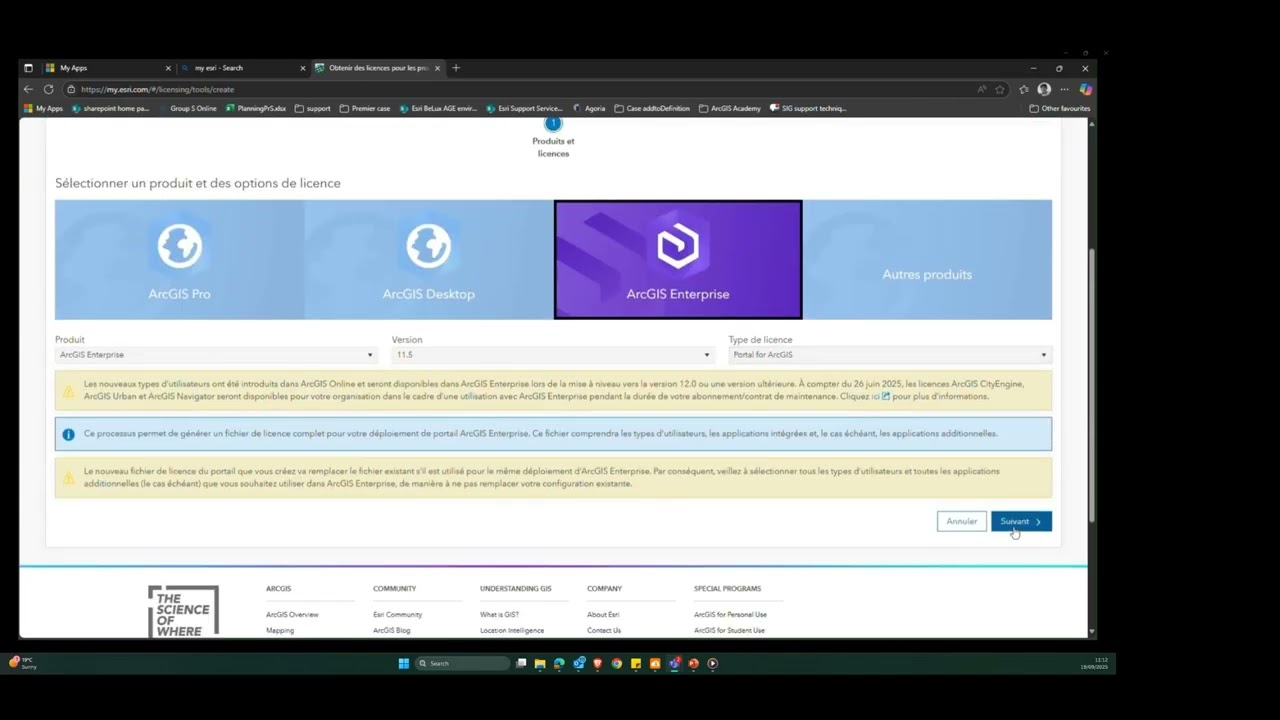Click the taskbar Search box
The image size is (1280, 720).
tap(463, 663)
